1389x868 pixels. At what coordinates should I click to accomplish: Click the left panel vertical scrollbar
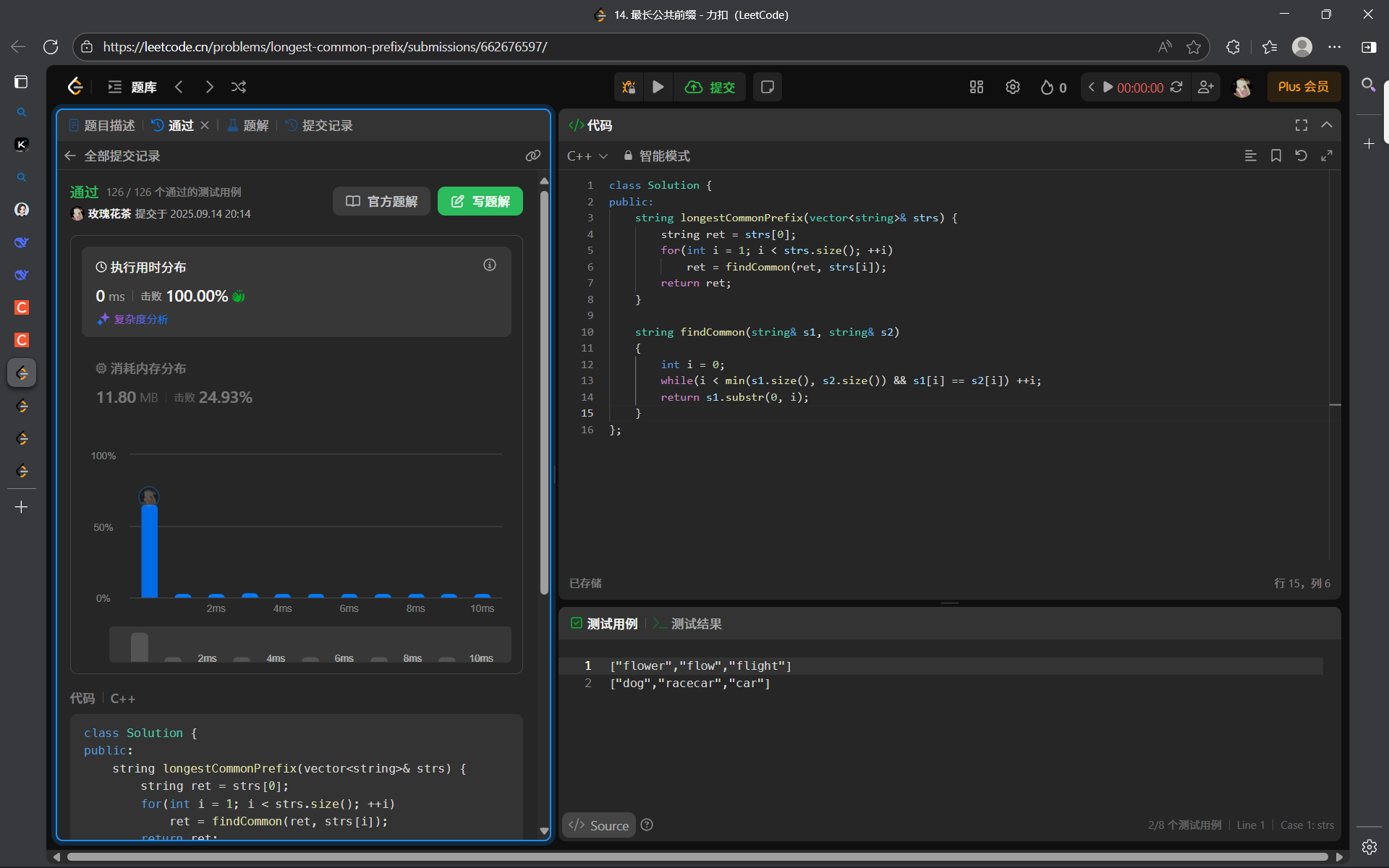[x=544, y=393]
